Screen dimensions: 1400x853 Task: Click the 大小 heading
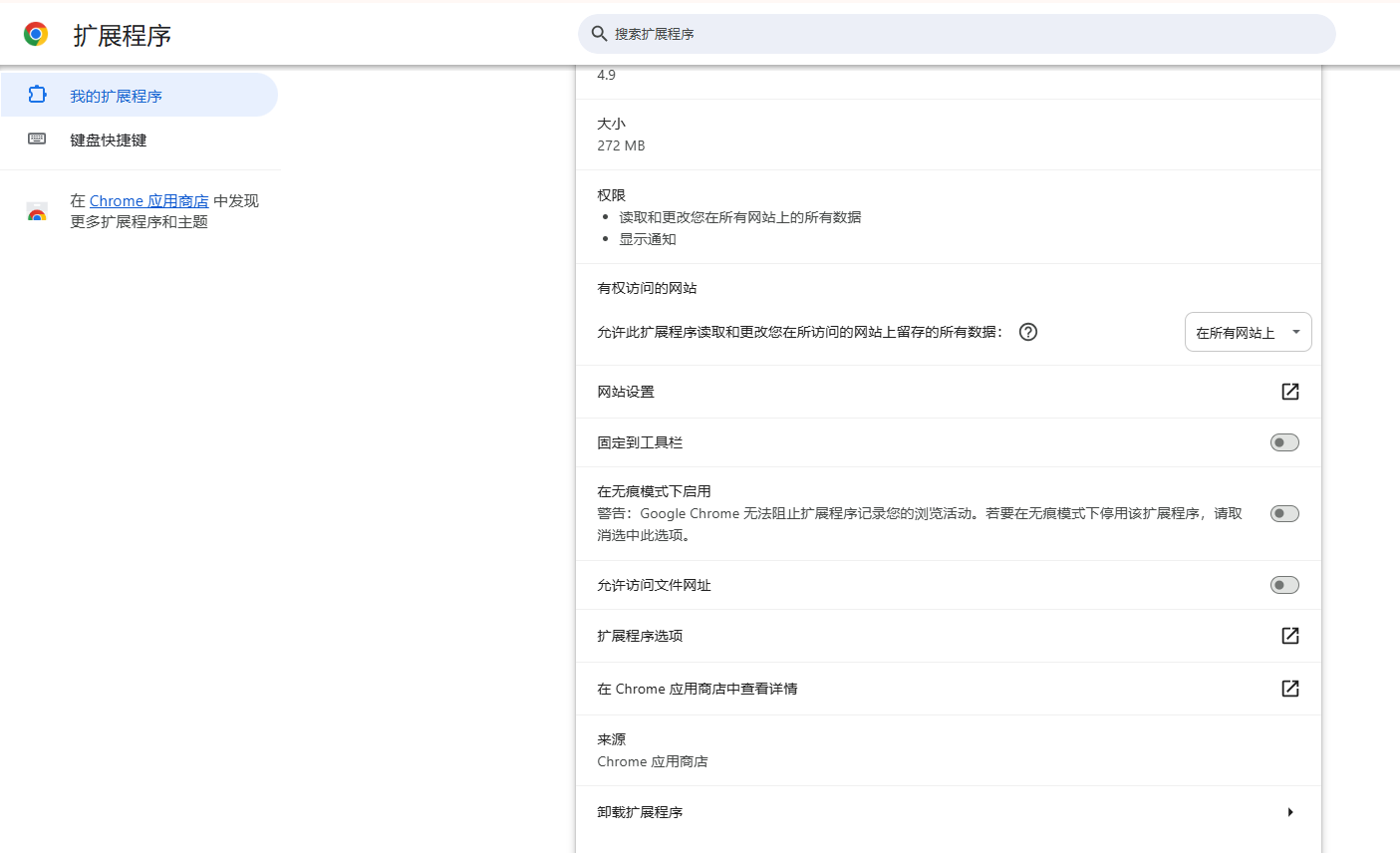point(612,124)
